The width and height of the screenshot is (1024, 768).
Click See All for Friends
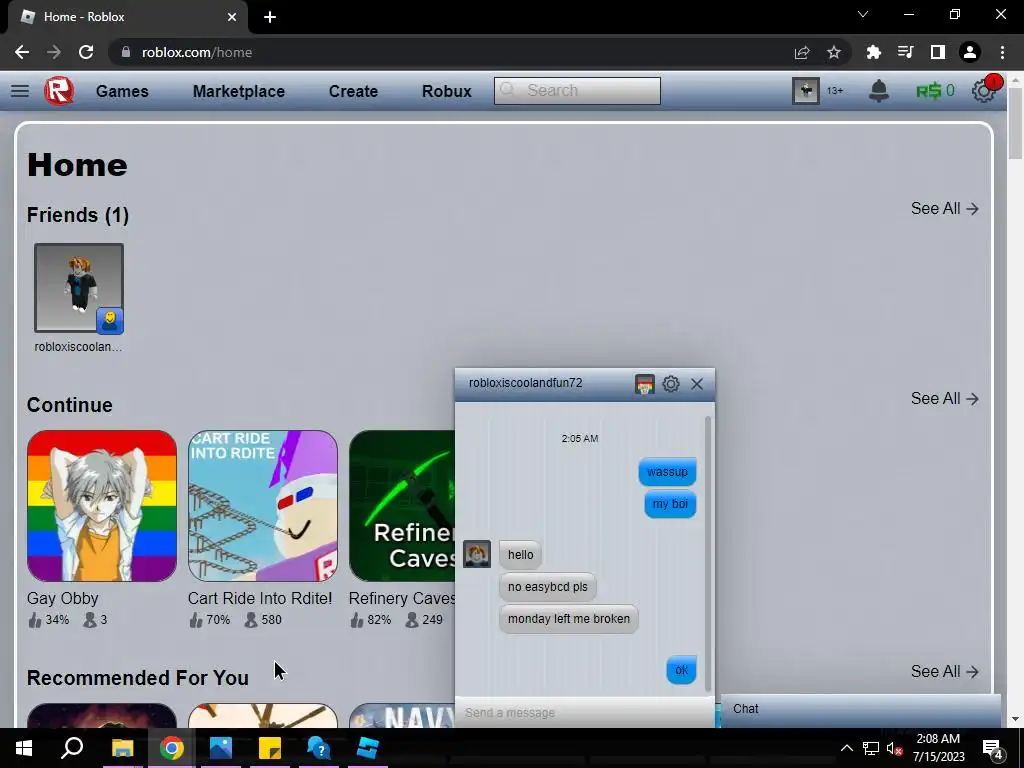click(x=944, y=208)
